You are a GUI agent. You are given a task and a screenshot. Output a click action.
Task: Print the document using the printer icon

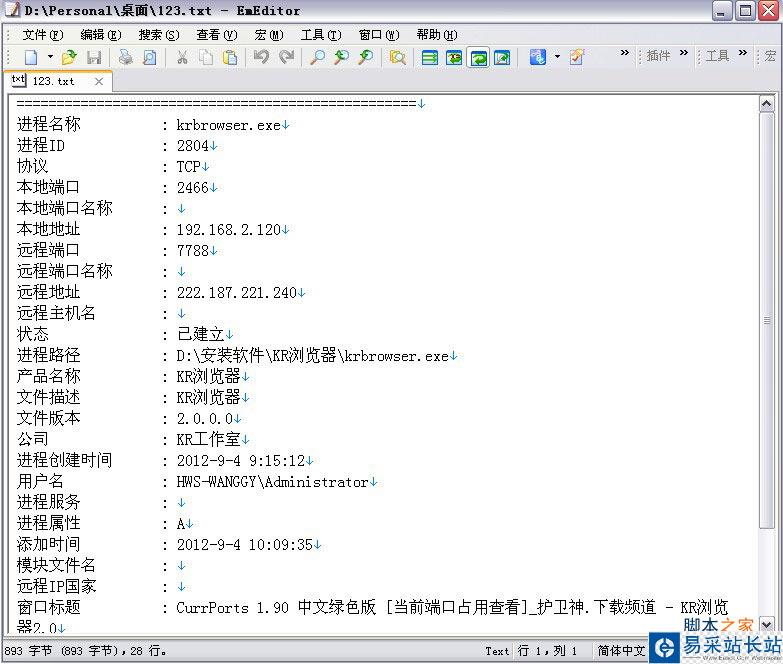click(x=125, y=57)
